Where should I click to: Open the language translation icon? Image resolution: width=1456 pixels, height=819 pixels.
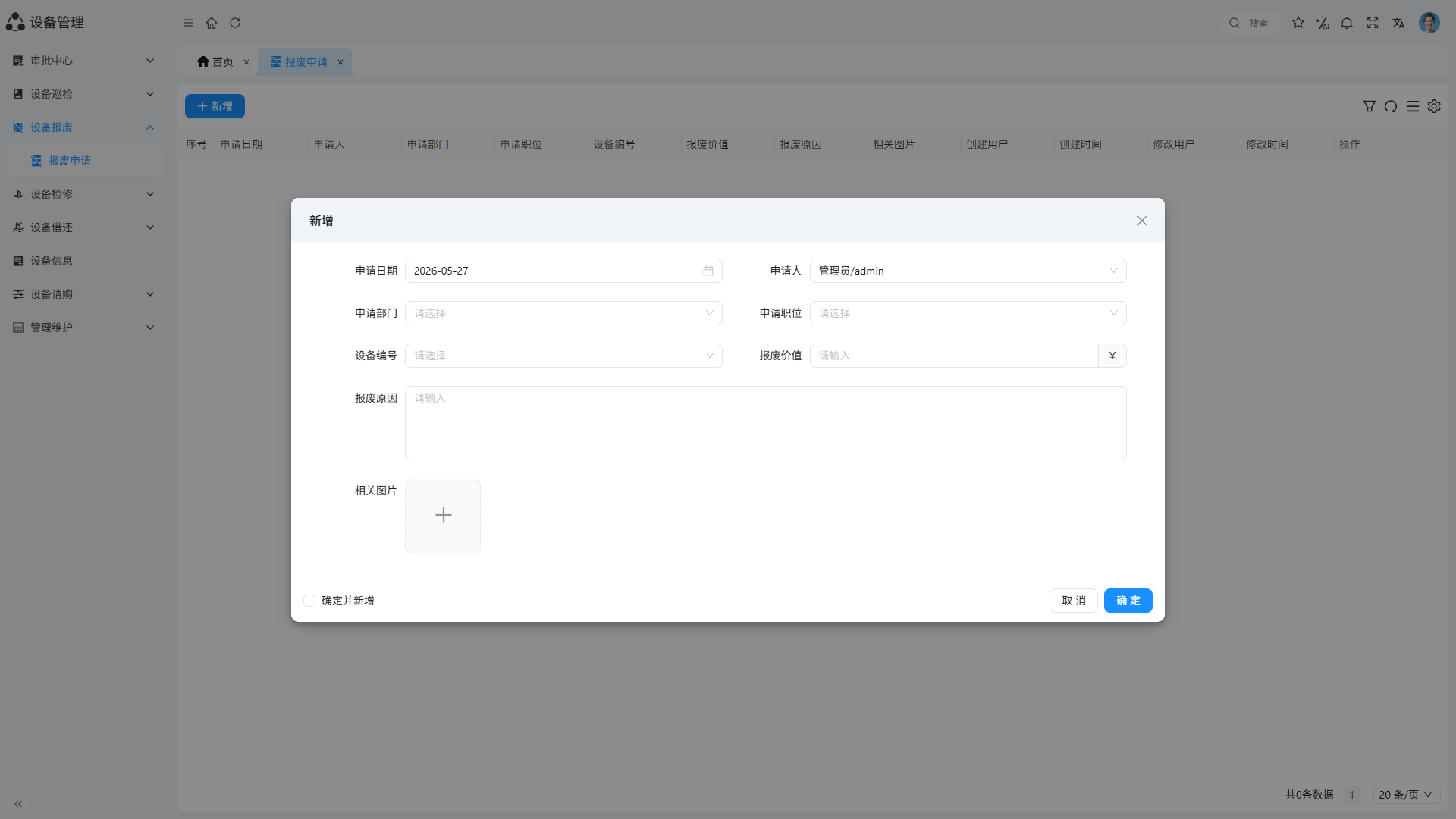click(1398, 23)
